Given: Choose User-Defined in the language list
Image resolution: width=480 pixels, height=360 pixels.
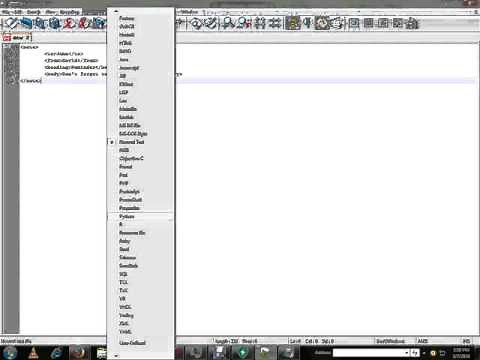Looking at the screenshot, I should [x=140, y=343].
